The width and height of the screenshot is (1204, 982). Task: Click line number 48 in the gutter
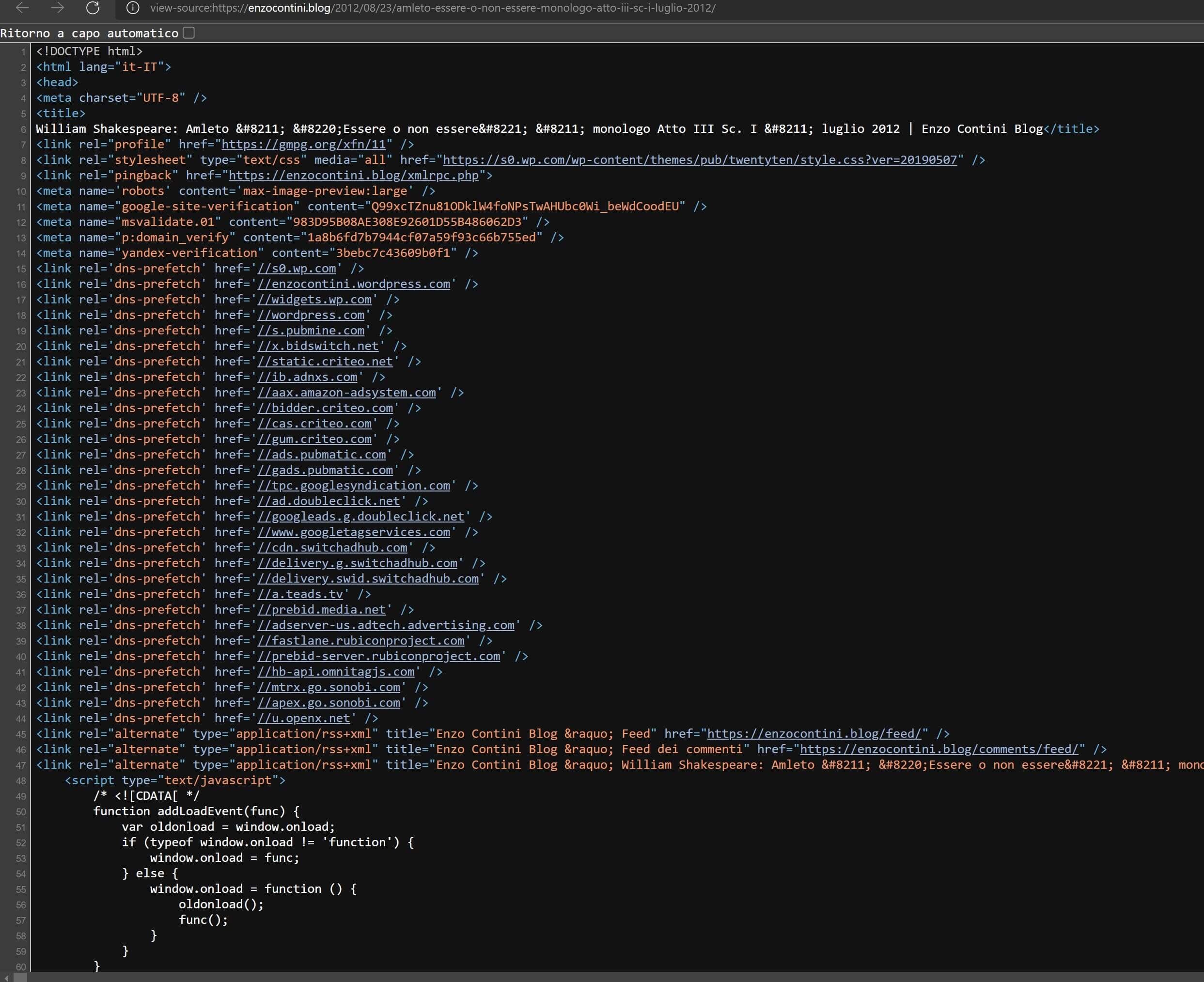click(21, 781)
